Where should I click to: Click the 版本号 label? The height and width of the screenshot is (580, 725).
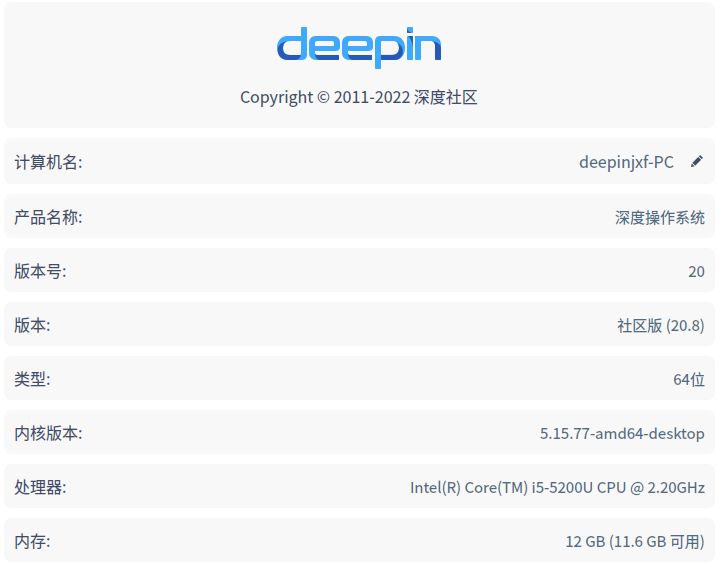click(x=40, y=271)
